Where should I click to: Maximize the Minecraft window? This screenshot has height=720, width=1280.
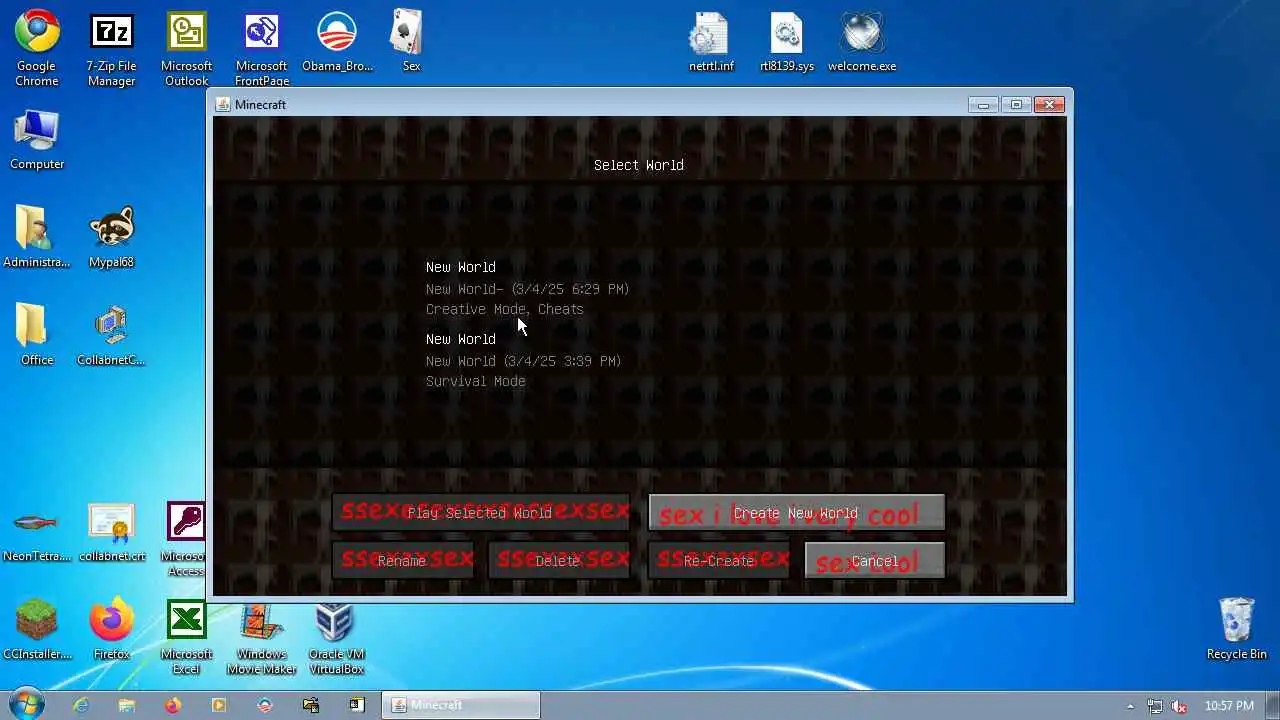click(1016, 104)
